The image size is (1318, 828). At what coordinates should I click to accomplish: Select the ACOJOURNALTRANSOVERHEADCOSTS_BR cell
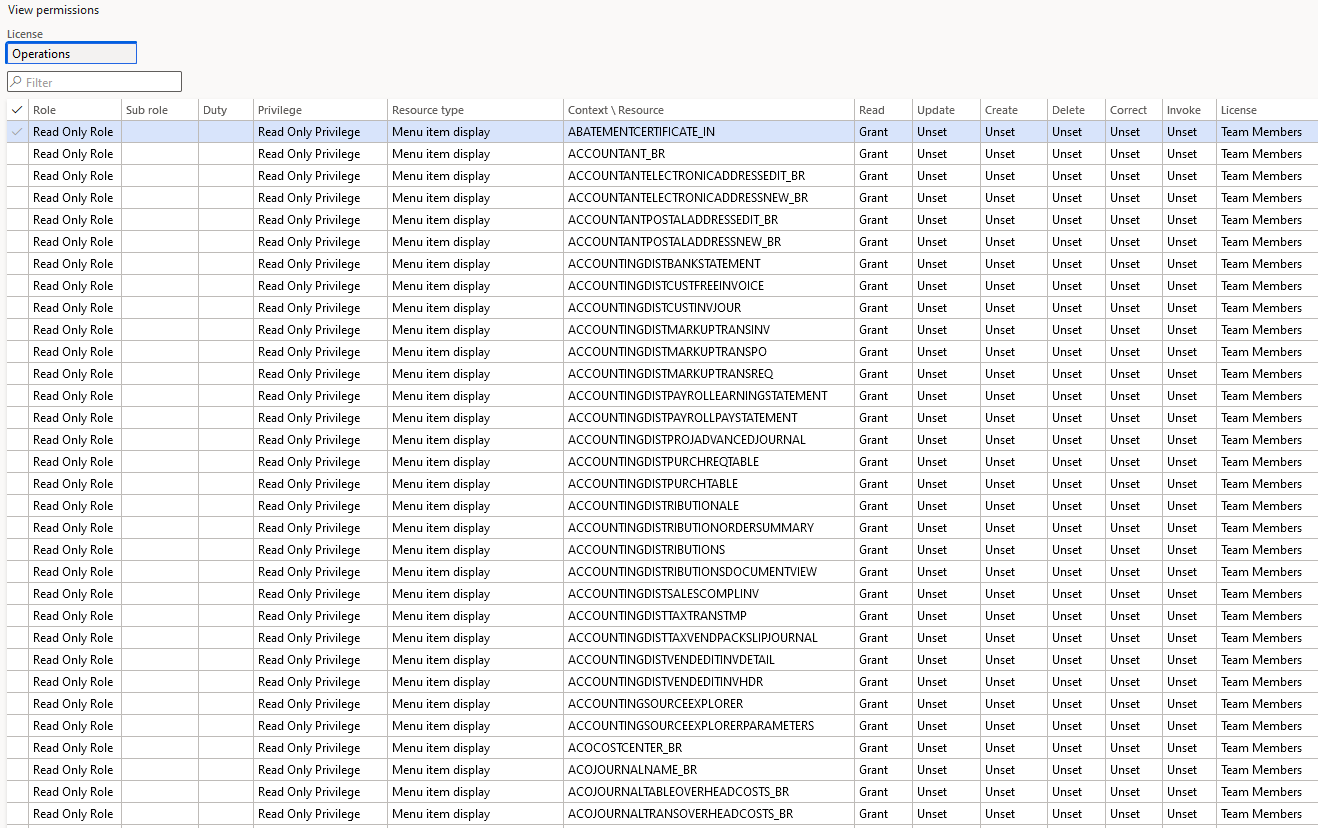click(709, 814)
